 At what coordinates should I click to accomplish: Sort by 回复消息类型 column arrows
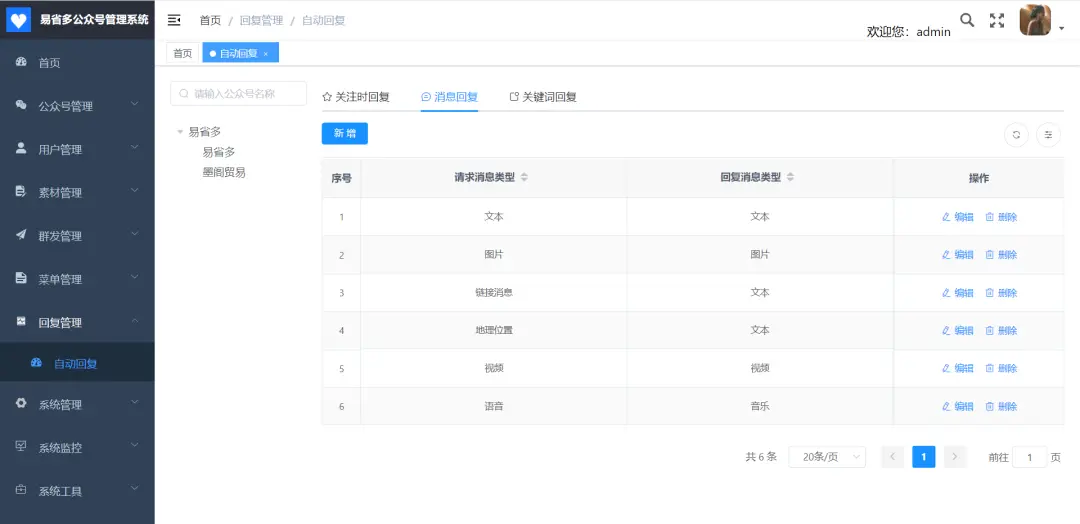coord(790,177)
